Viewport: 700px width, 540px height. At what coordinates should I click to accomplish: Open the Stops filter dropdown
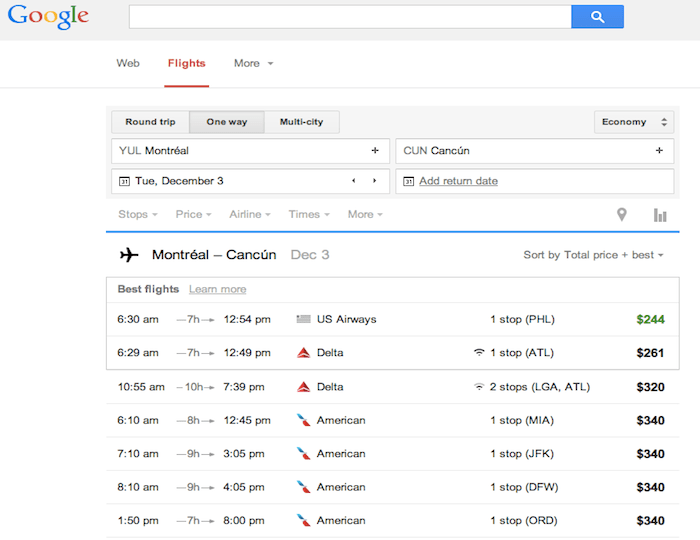click(138, 215)
